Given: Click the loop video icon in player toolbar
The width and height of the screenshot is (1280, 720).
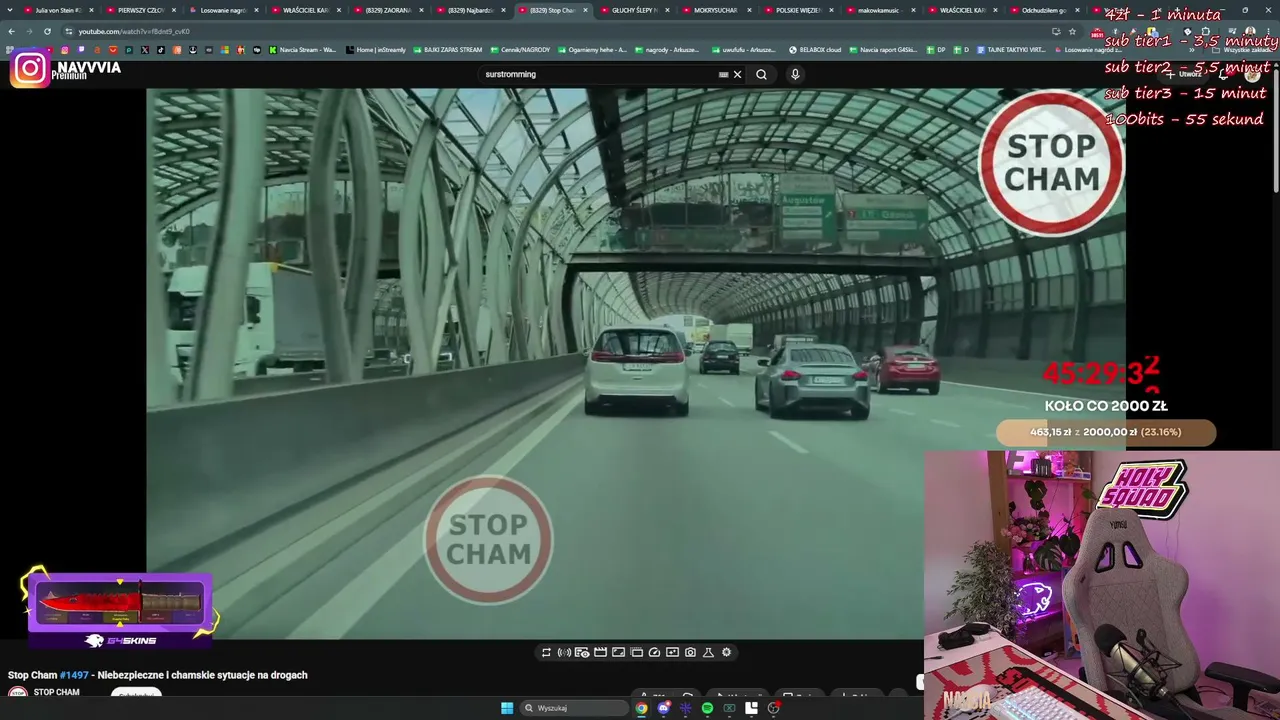Looking at the screenshot, I should click(546, 652).
